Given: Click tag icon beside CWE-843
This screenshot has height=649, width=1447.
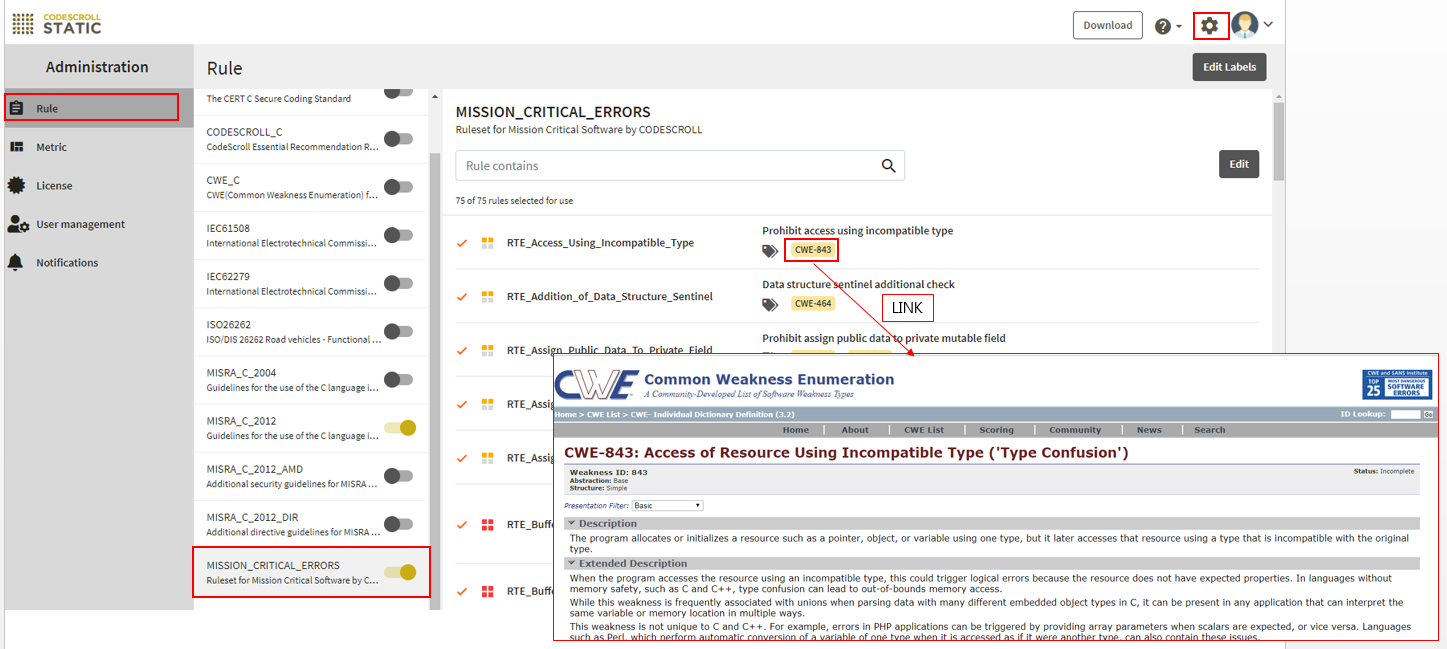Looking at the screenshot, I should coord(770,251).
